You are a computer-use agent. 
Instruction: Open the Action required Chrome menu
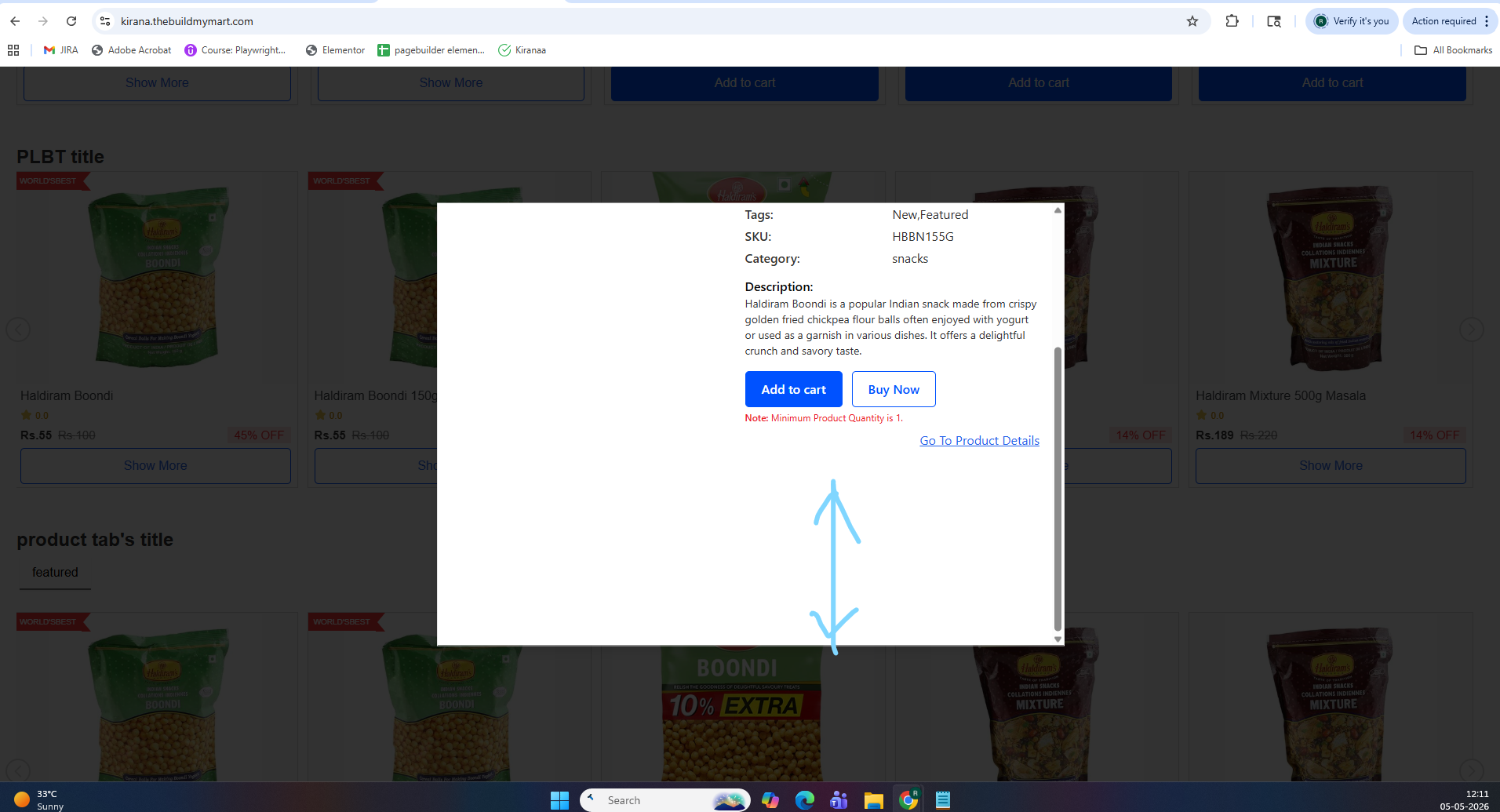pos(1451,21)
